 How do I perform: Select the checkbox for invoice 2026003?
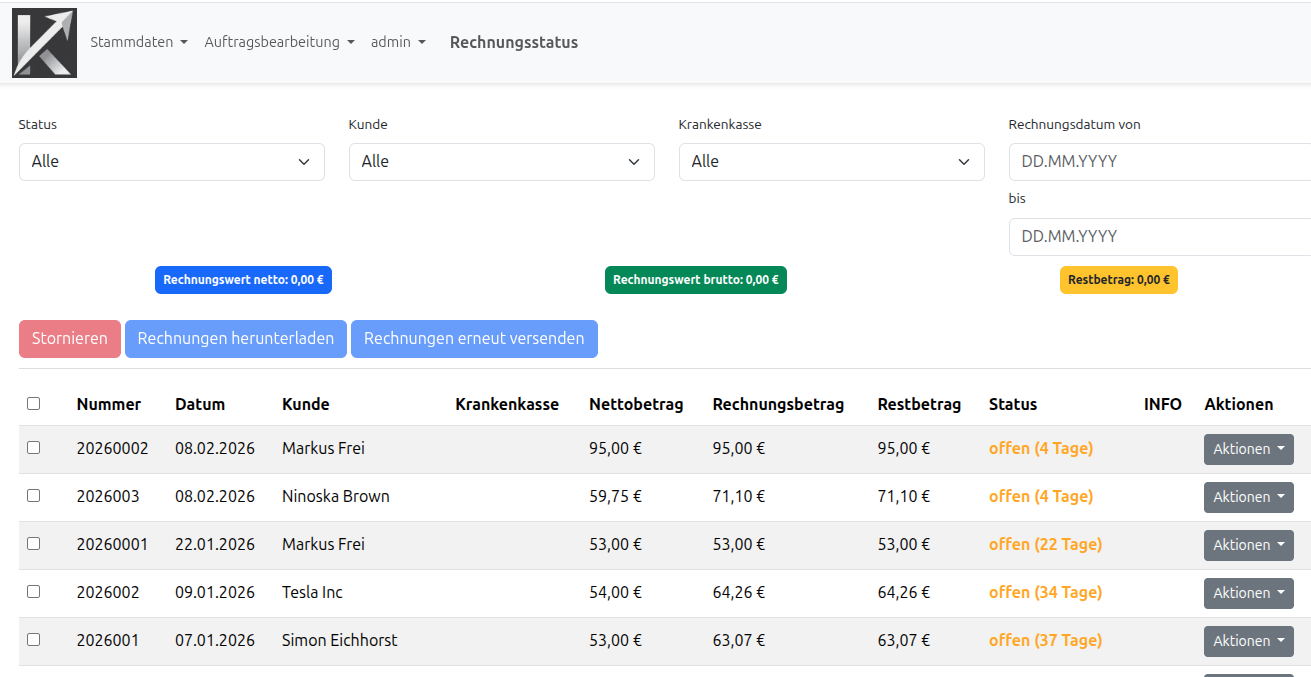tap(34, 496)
